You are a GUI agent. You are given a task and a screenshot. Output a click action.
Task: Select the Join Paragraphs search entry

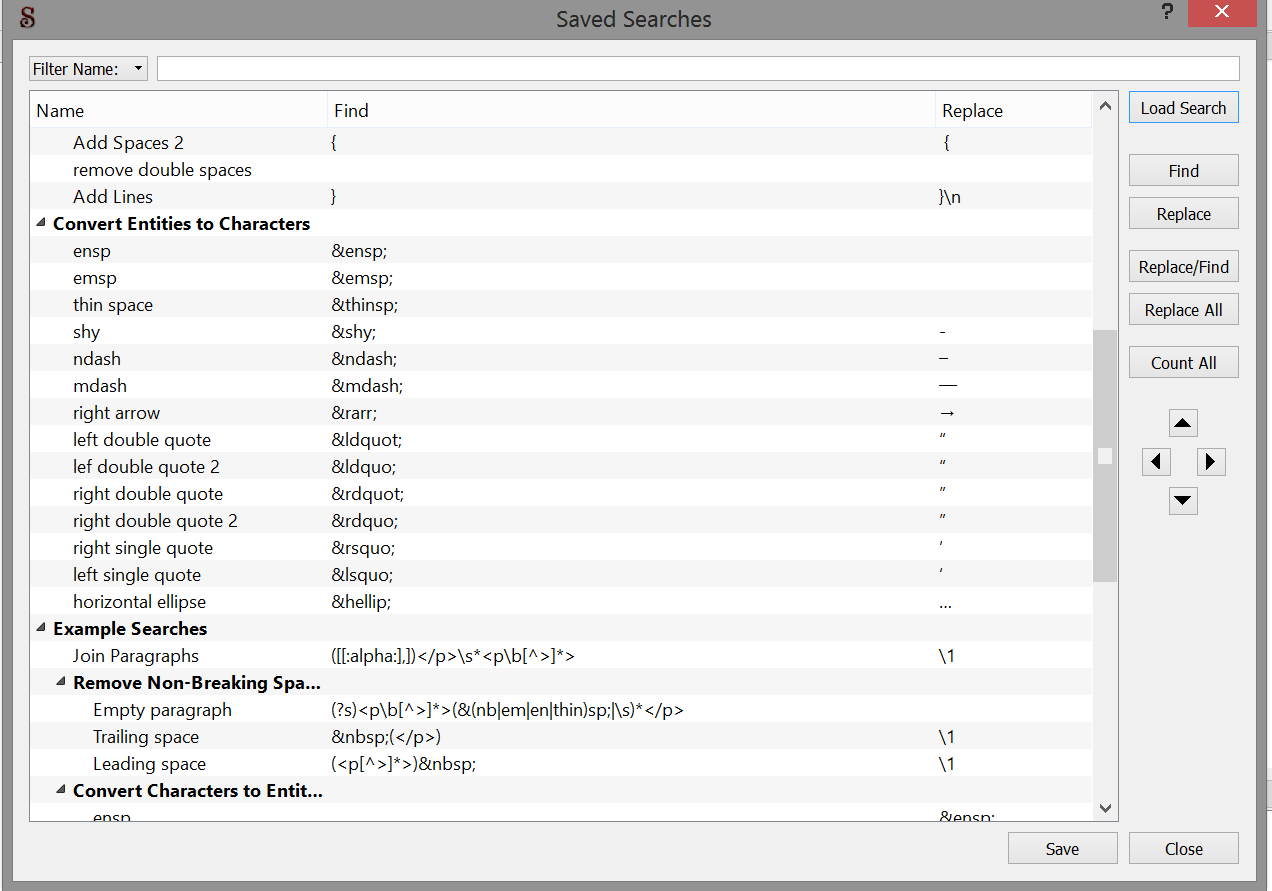[136, 656]
